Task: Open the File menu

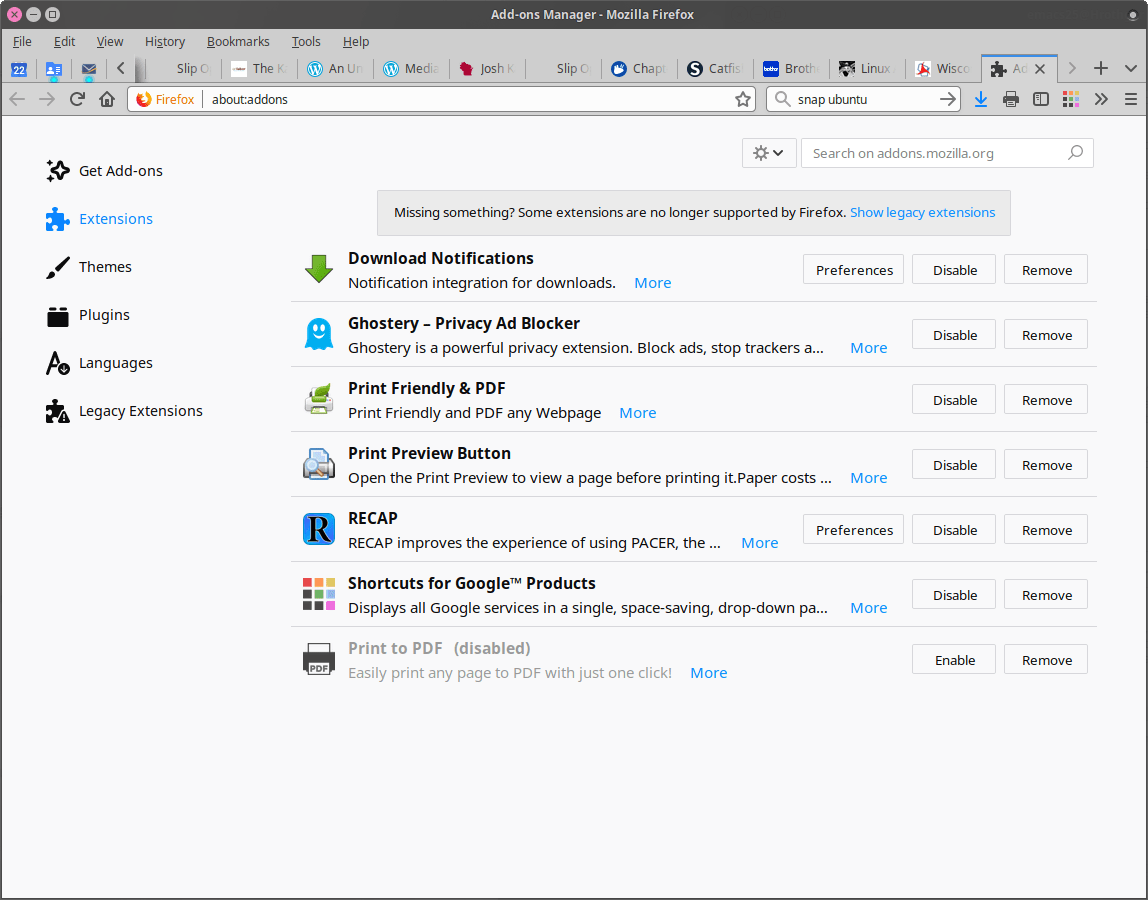Action: point(22,42)
